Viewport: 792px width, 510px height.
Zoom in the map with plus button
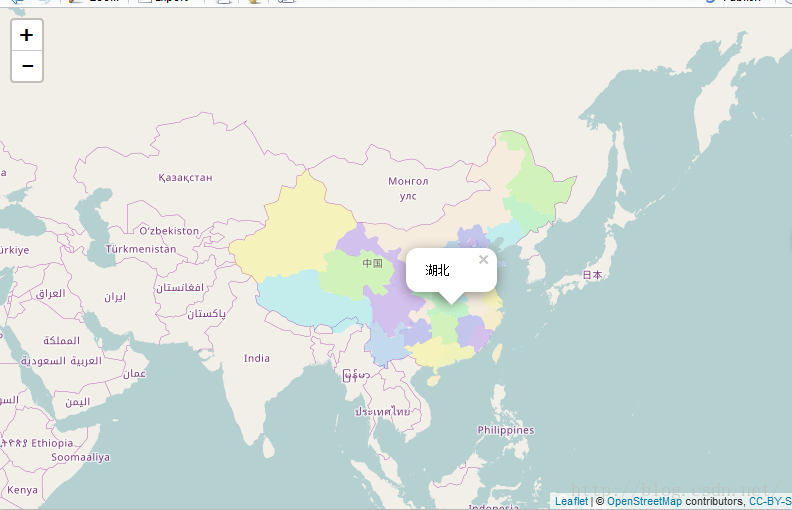[27, 35]
